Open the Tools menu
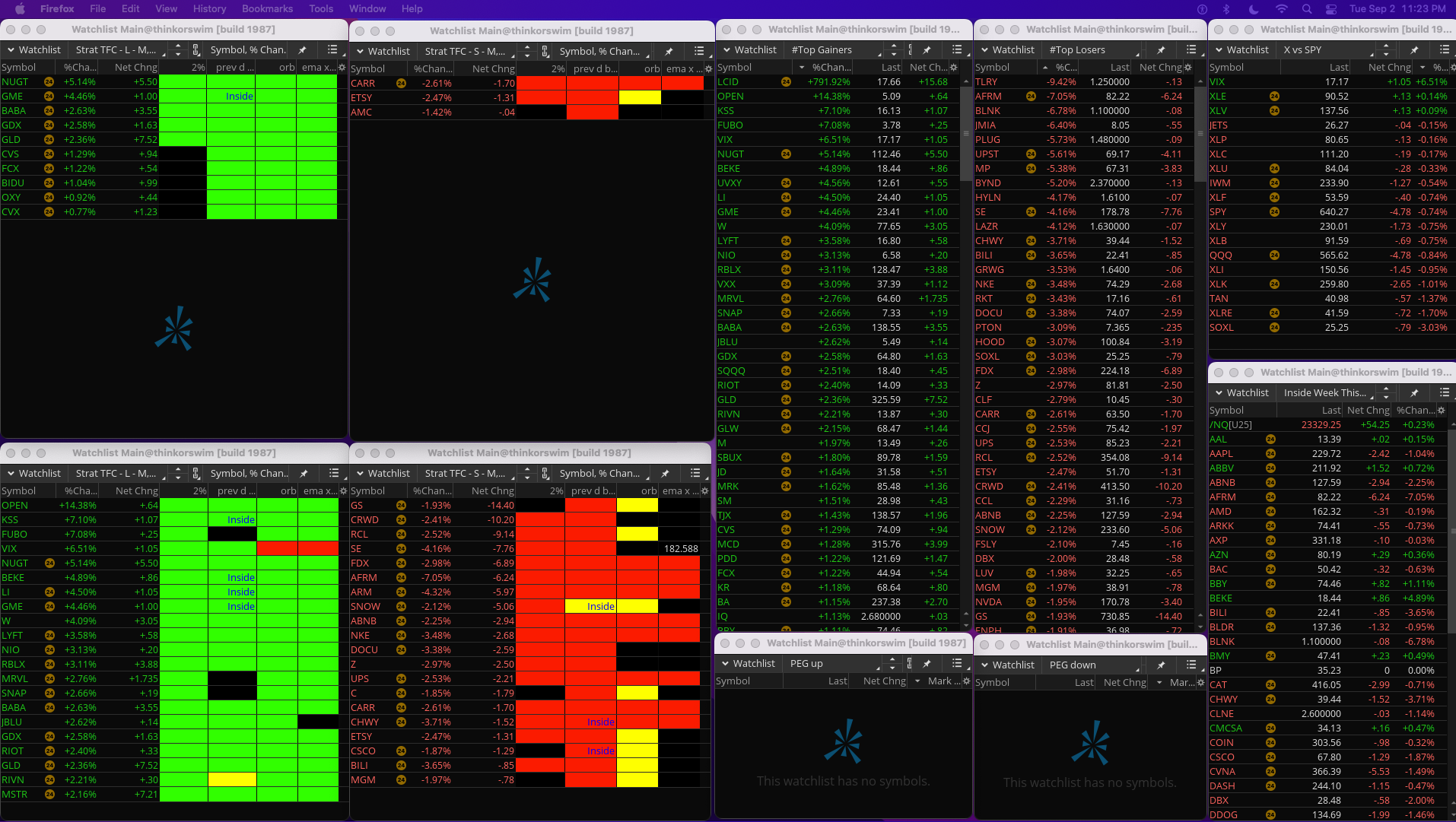1456x822 pixels. tap(321, 9)
